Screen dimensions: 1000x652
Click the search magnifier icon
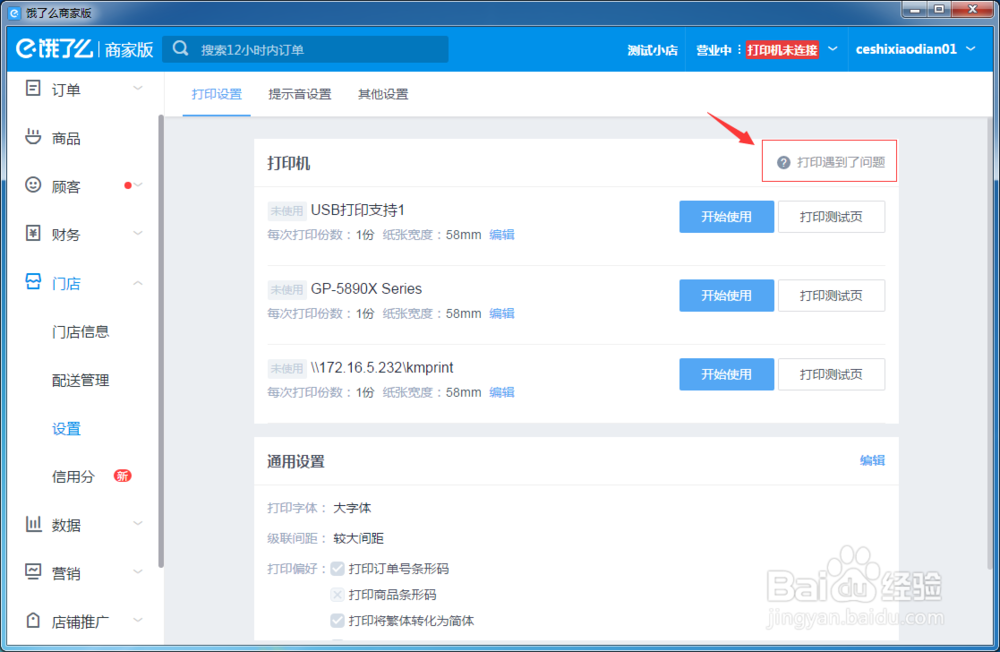coord(180,48)
